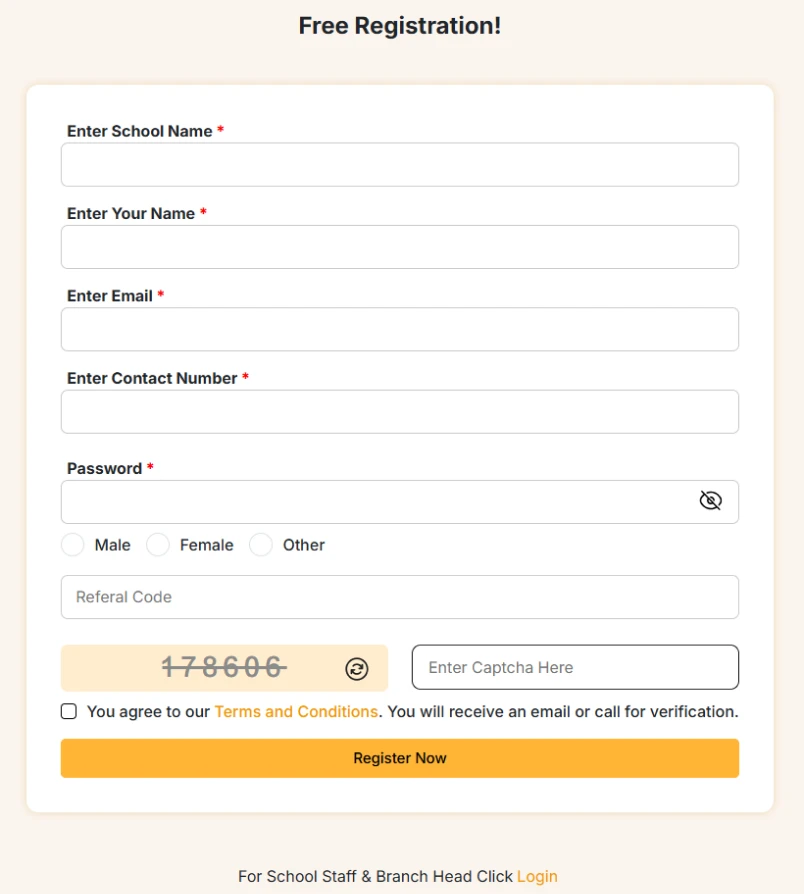Focus the Enter School Name field
The width and height of the screenshot is (804, 894).
pyautogui.click(x=400, y=165)
